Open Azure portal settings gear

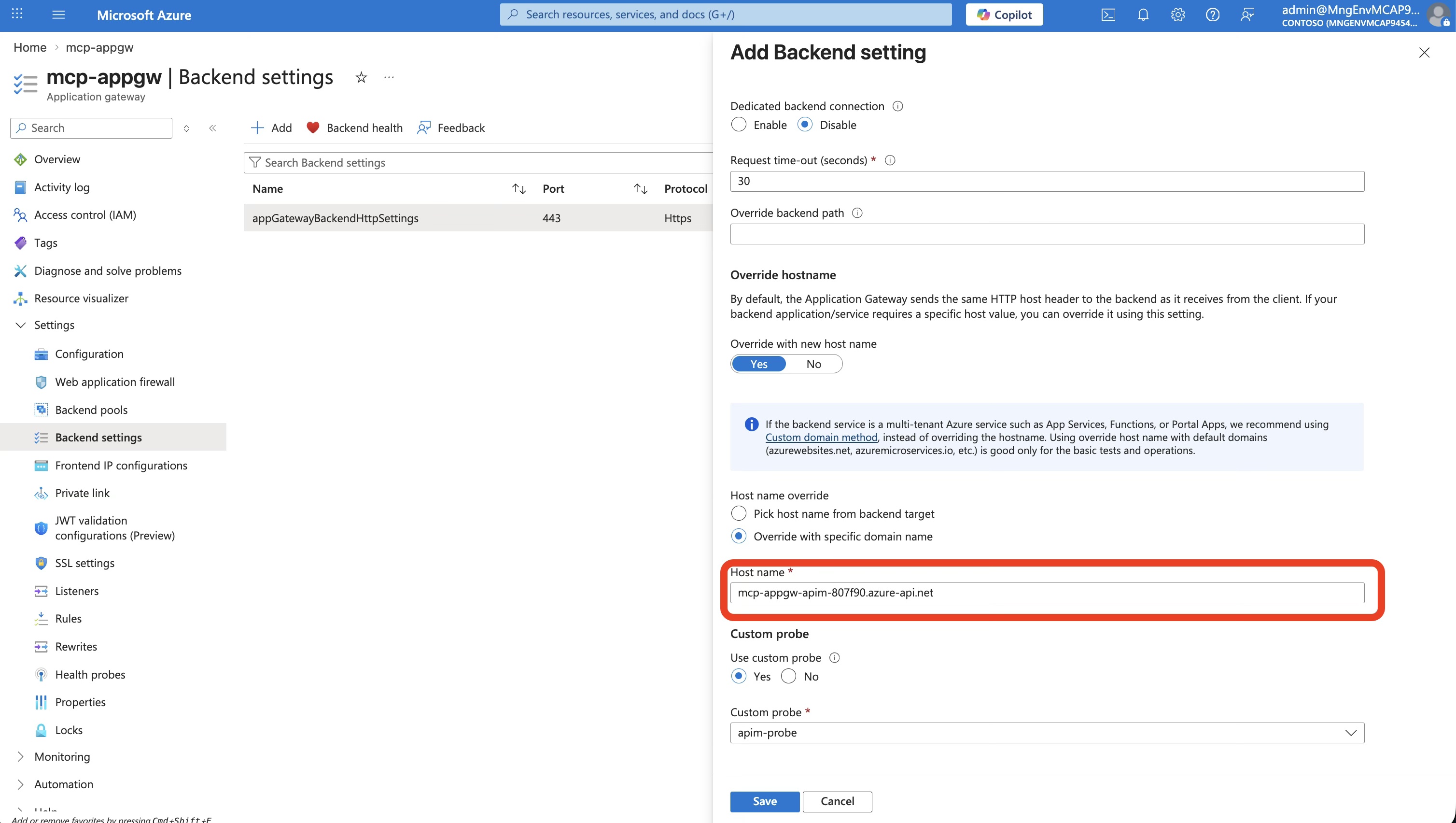point(1177,14)
